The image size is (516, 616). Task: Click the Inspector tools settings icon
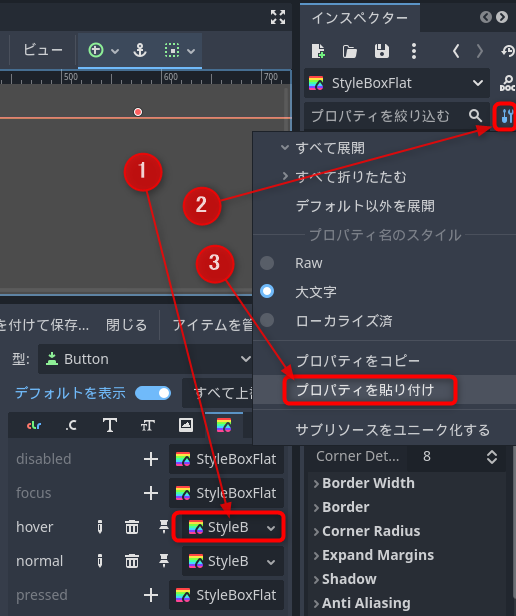[507, 116]
